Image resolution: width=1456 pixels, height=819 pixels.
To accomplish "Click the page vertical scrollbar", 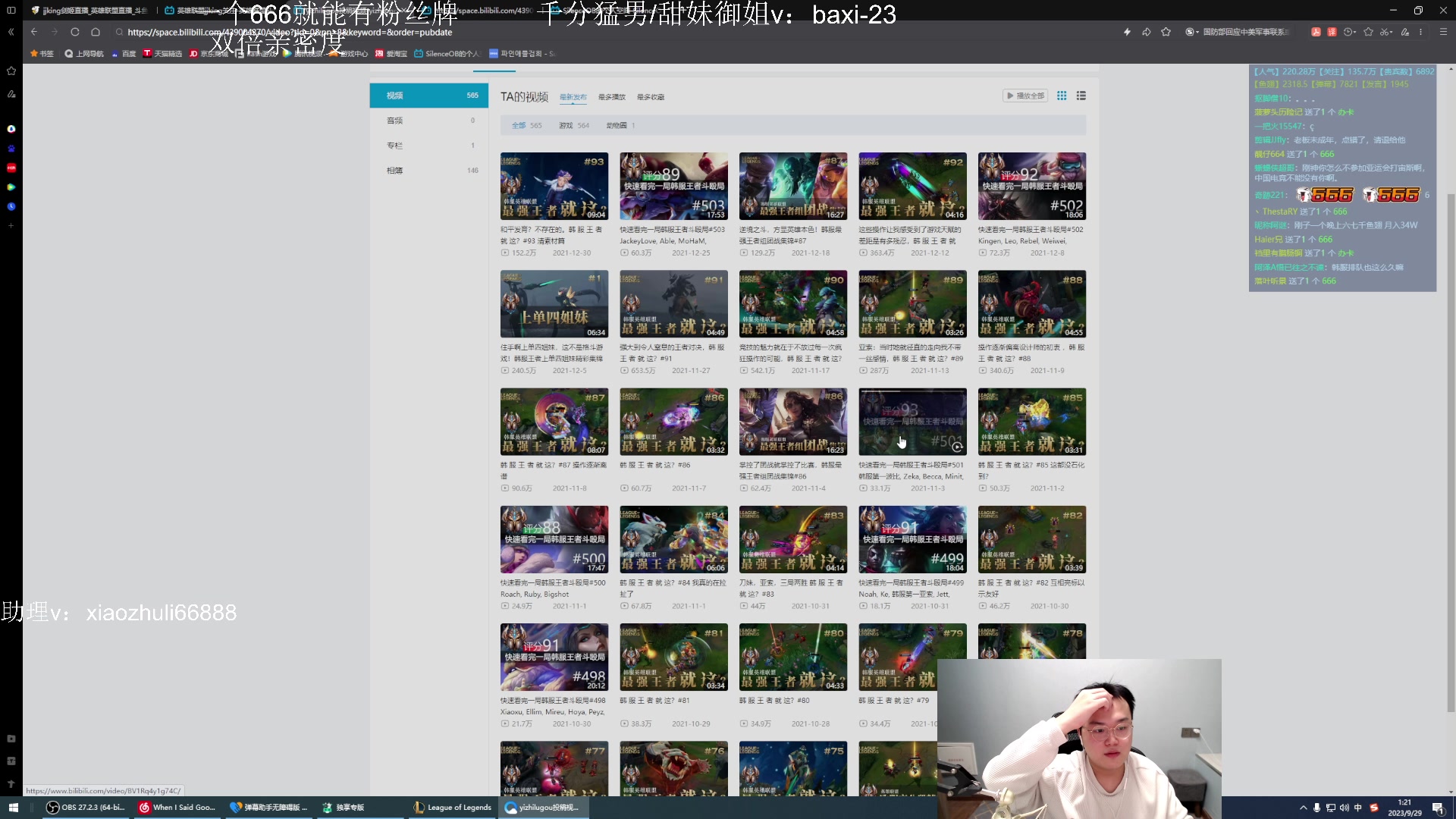I will click(x=1451, y=452).
